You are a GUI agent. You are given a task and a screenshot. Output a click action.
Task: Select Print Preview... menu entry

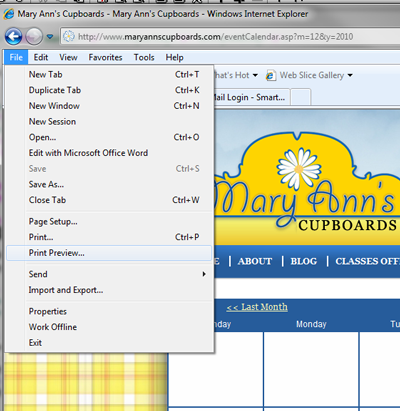[109, 253]
